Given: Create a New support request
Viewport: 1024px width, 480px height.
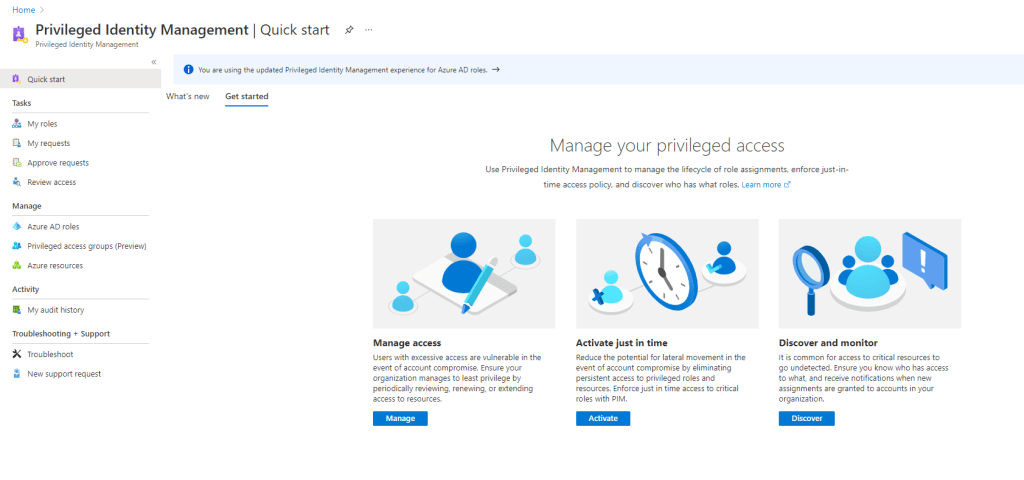Looking at the screenshot, I should point(63,374).
